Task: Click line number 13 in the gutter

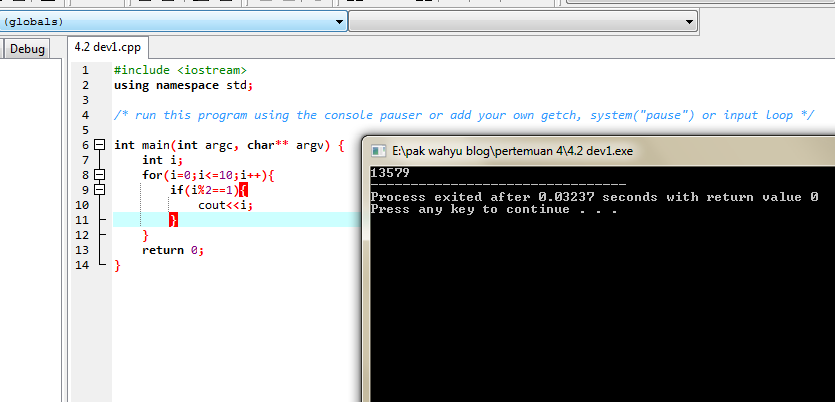Action: (82, 250)
